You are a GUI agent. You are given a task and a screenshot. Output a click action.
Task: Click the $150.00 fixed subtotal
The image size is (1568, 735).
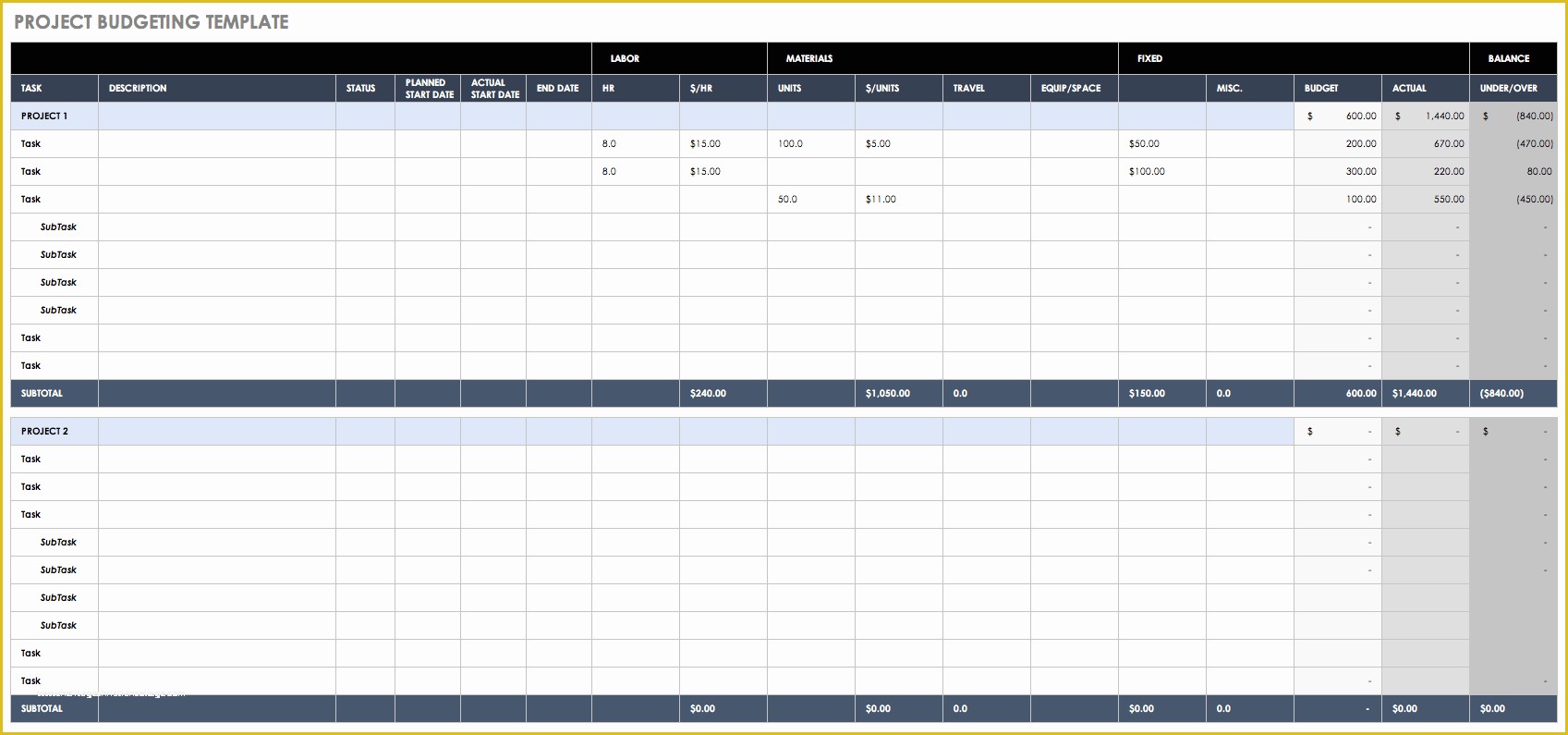click(1162, 393)
